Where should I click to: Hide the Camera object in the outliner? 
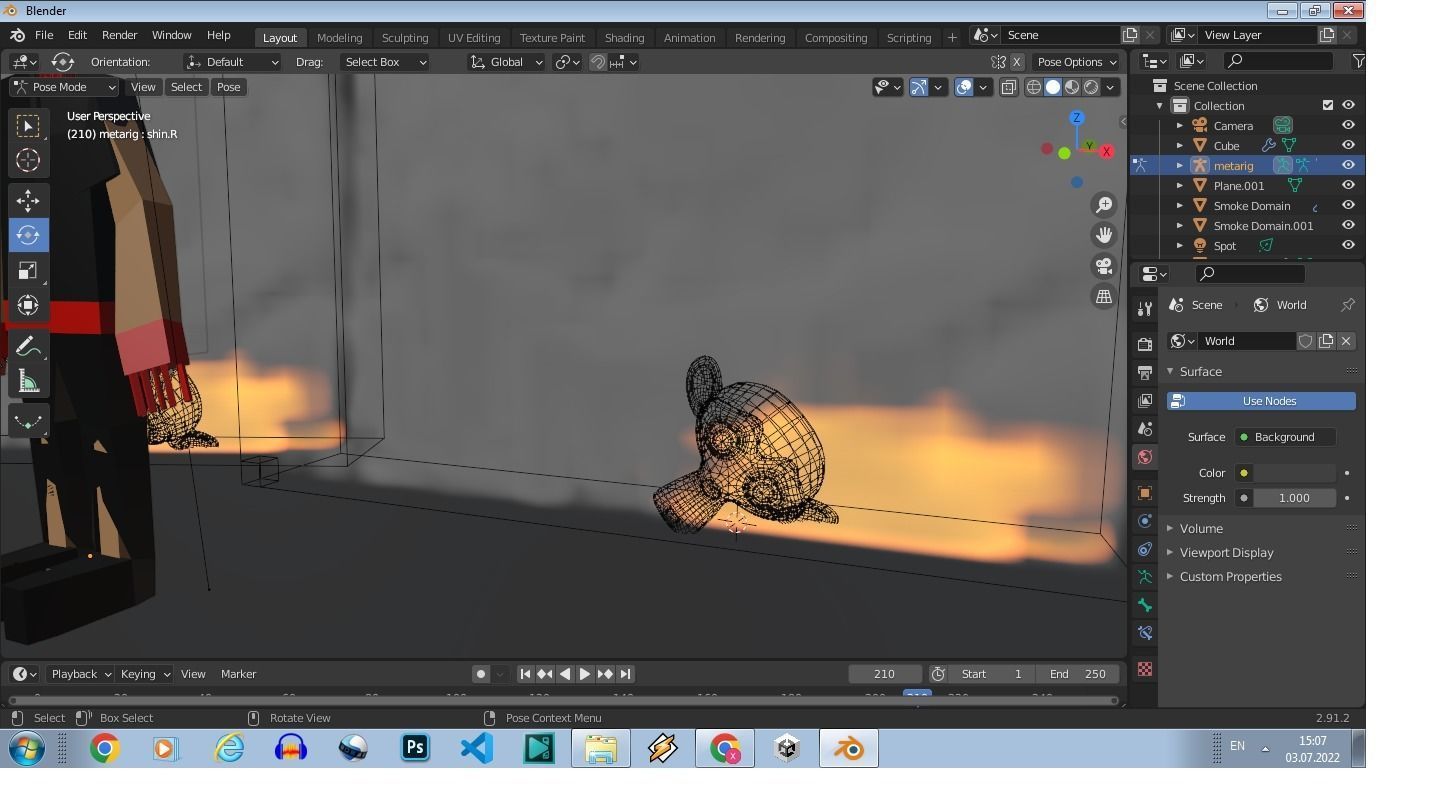click(1348, 125)
